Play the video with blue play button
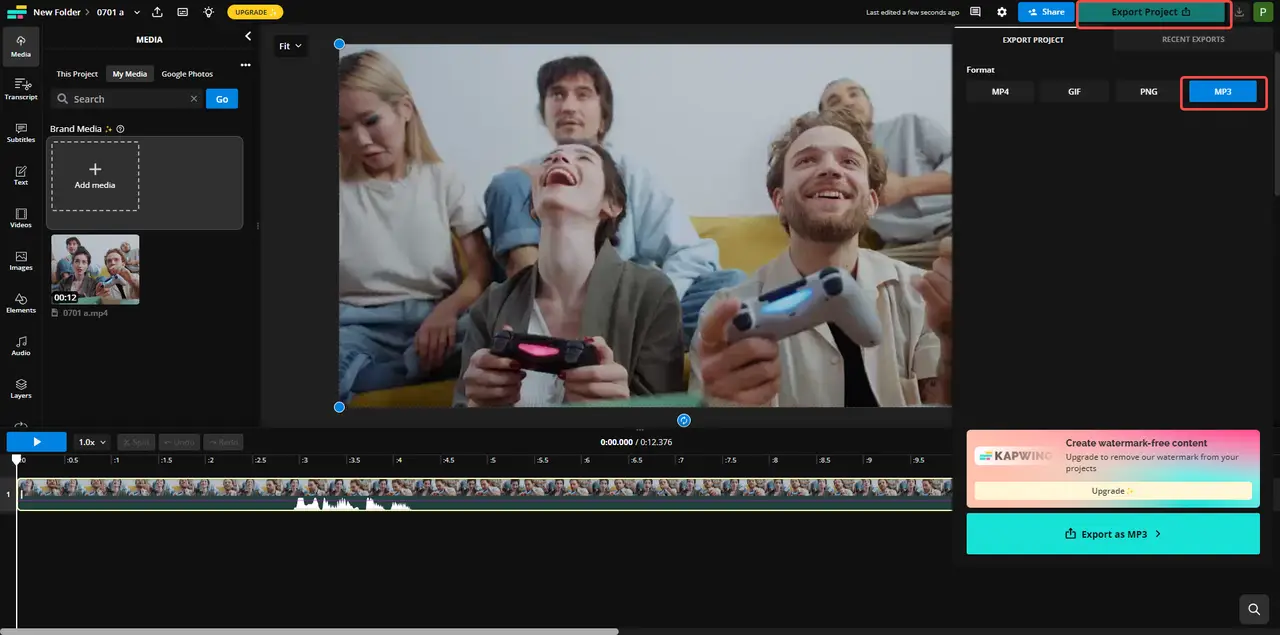 (37, 442)
